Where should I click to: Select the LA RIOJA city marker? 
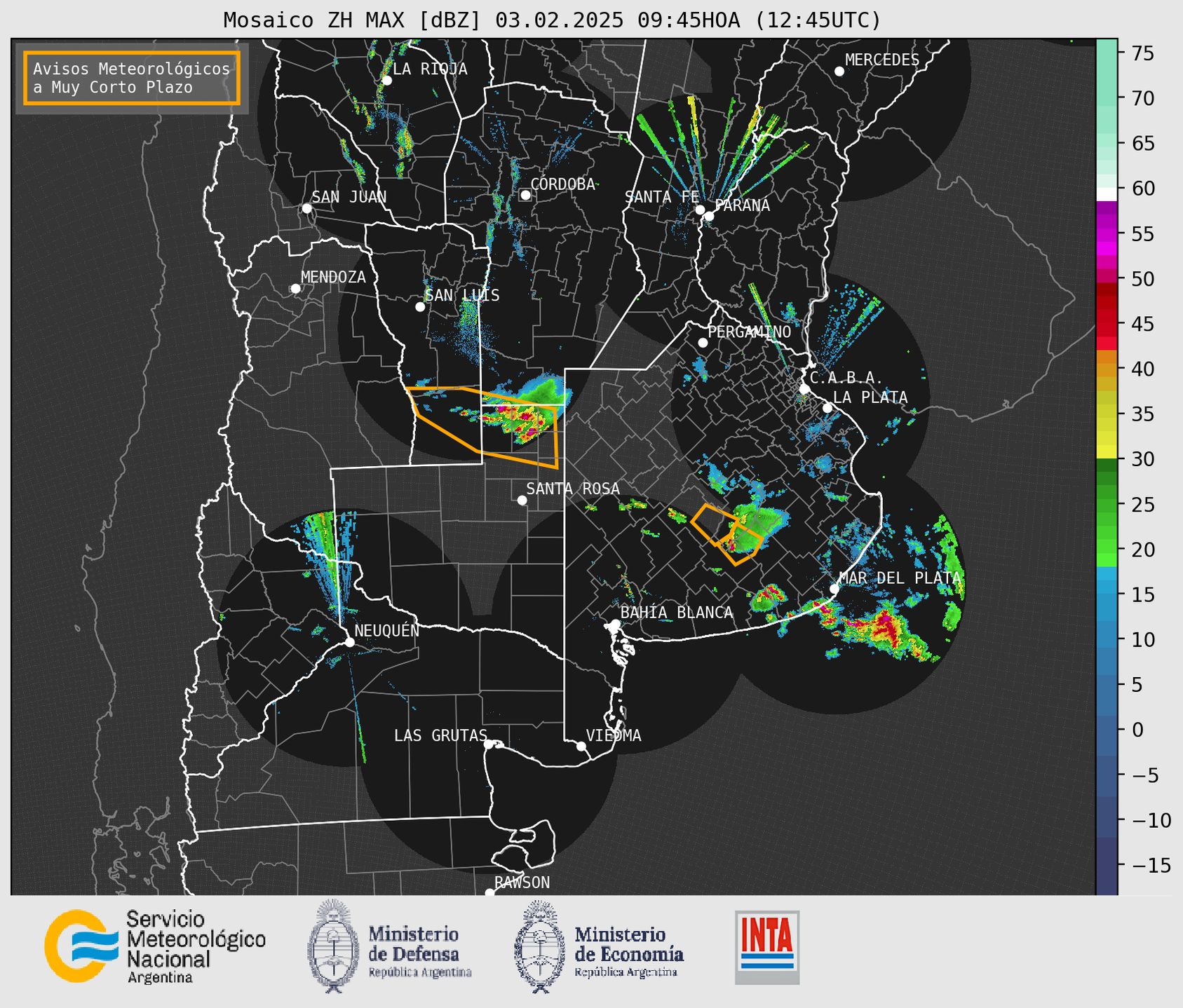(386, 81)
